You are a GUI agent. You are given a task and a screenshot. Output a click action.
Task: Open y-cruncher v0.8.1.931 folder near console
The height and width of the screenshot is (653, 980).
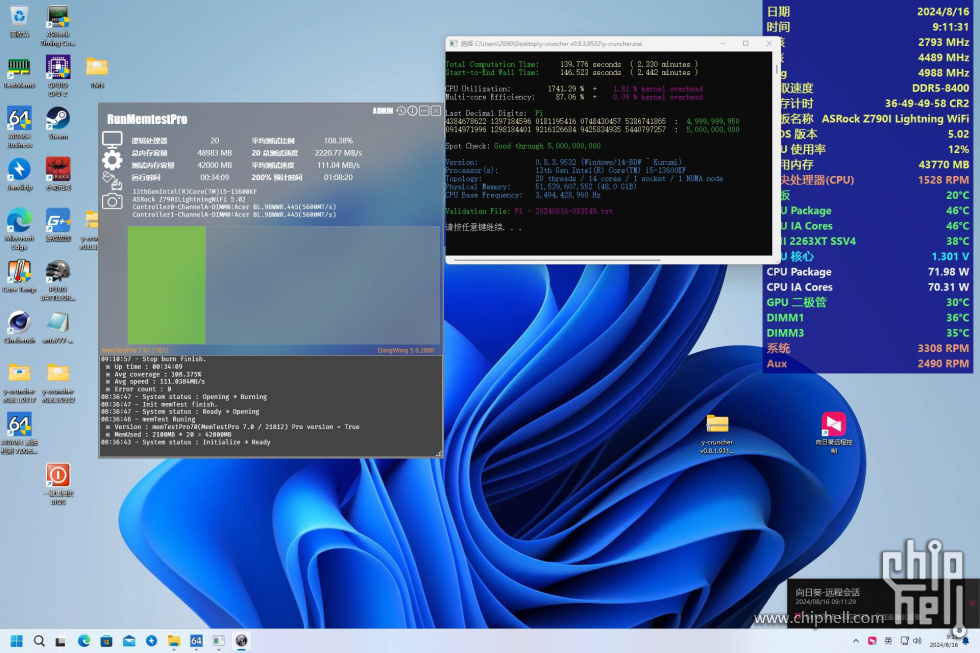click(717, 434)
